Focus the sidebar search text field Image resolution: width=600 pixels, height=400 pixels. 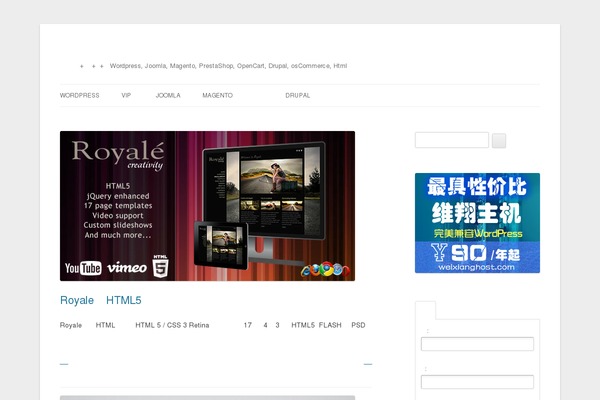tap(451, 140)
